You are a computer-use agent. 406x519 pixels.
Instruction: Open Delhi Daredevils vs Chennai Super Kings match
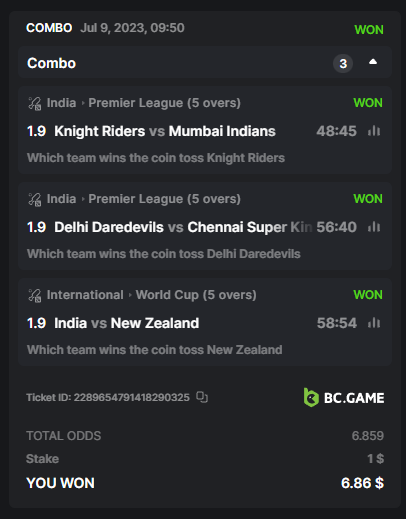coord(183,227)
